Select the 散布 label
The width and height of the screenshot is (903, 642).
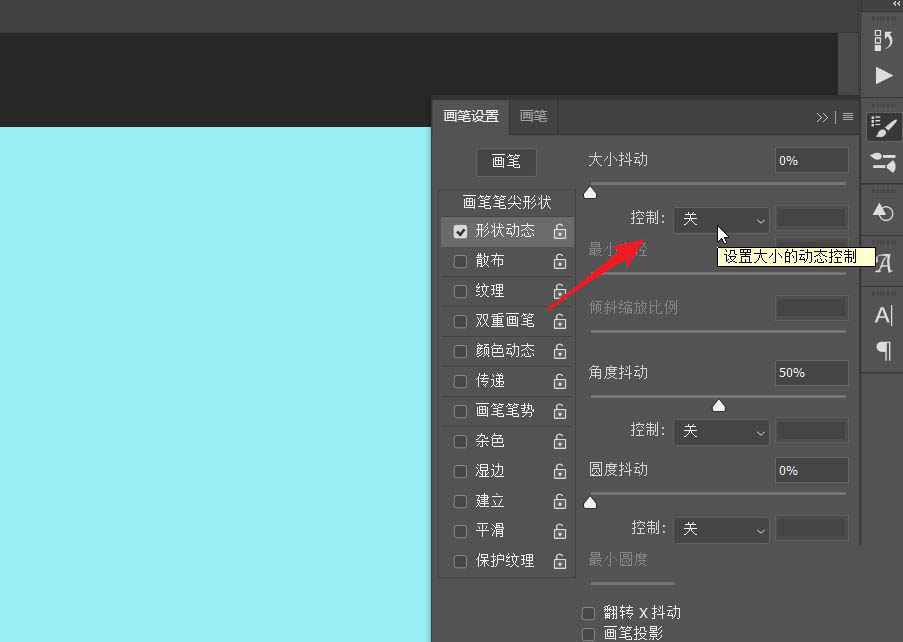(490, 261)
